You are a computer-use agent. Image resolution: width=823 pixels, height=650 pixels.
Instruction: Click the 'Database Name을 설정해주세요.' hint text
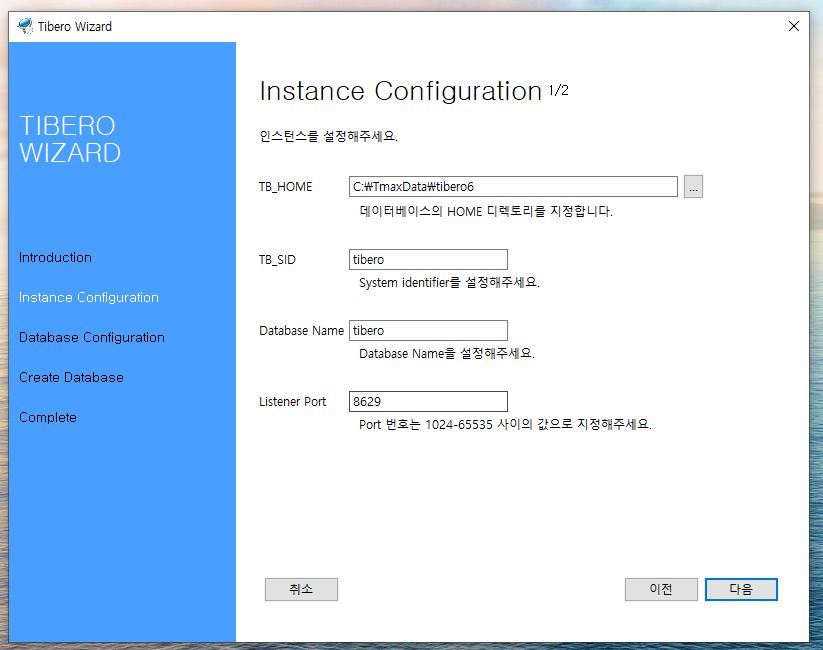point(447,353)
